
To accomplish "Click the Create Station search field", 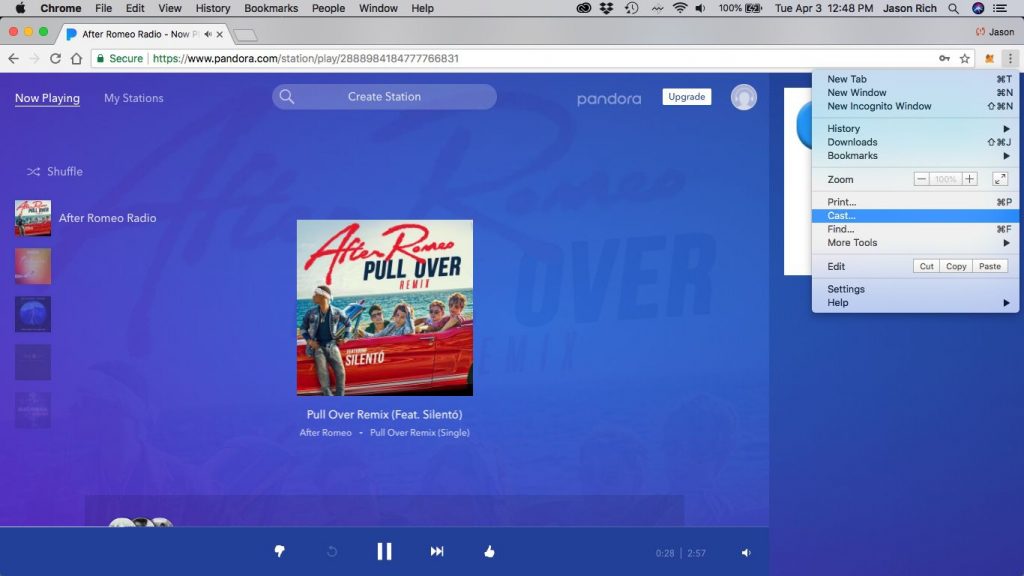I will coord(384,97).
